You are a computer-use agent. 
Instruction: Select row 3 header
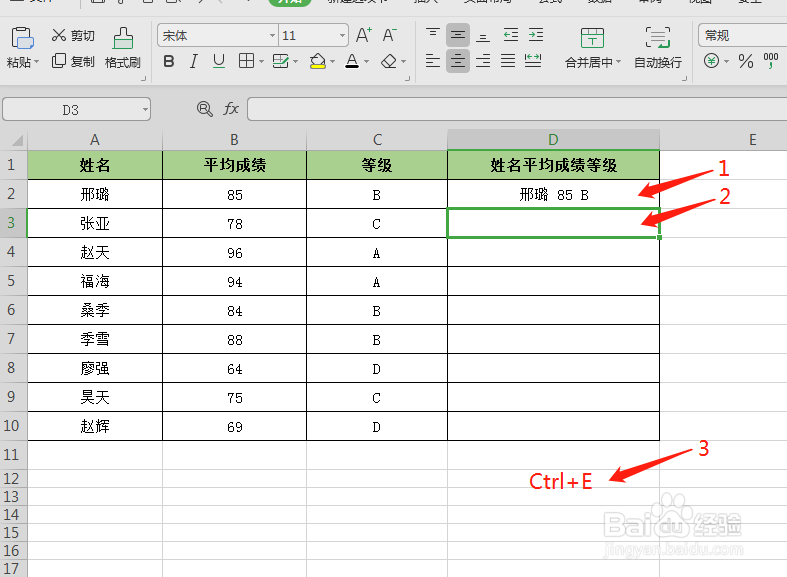[x=12, y=223]
